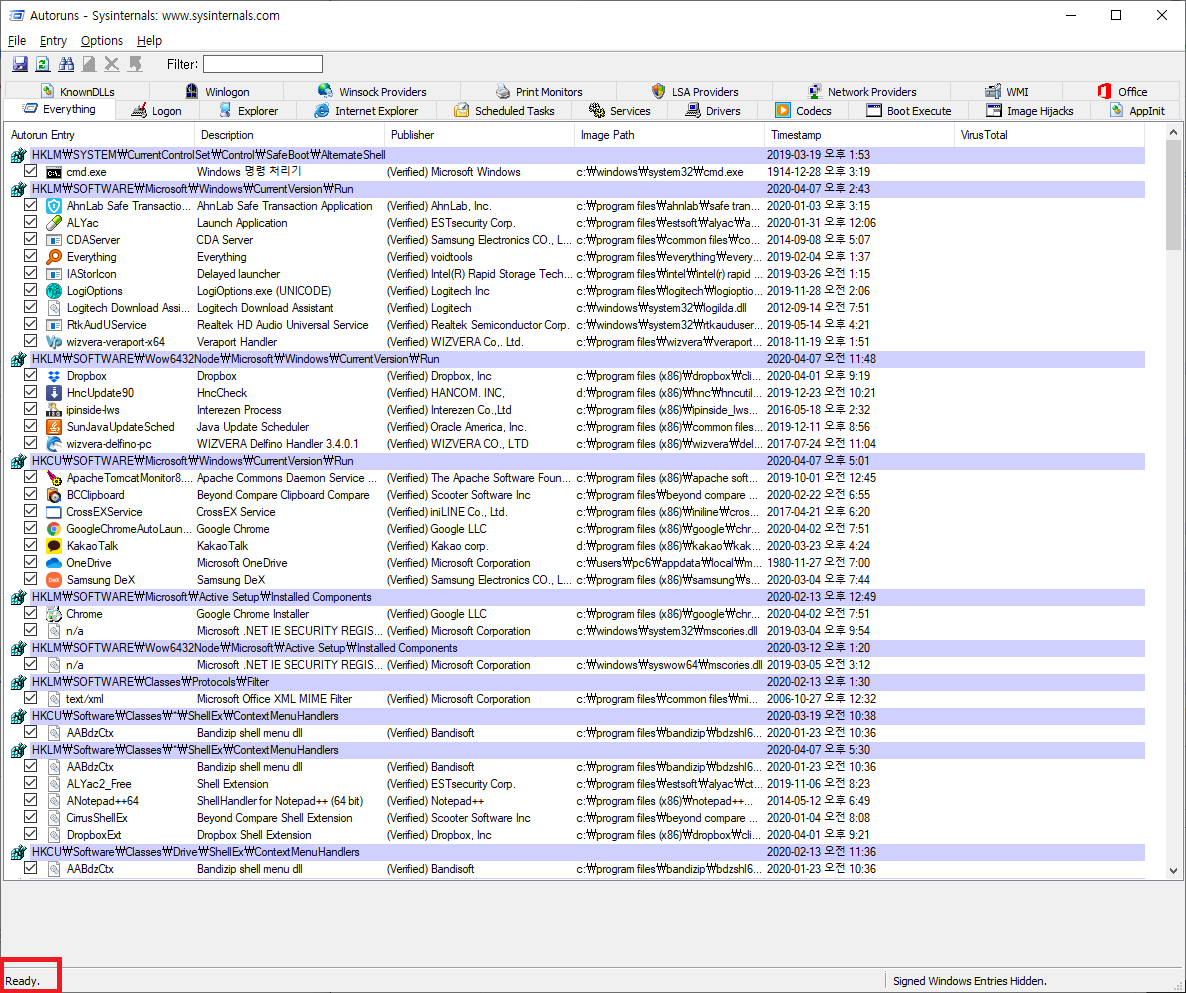Uncheck the ALYac autorun checkbox
Viewport: 1186px width, 993px height.
(30, 222)
